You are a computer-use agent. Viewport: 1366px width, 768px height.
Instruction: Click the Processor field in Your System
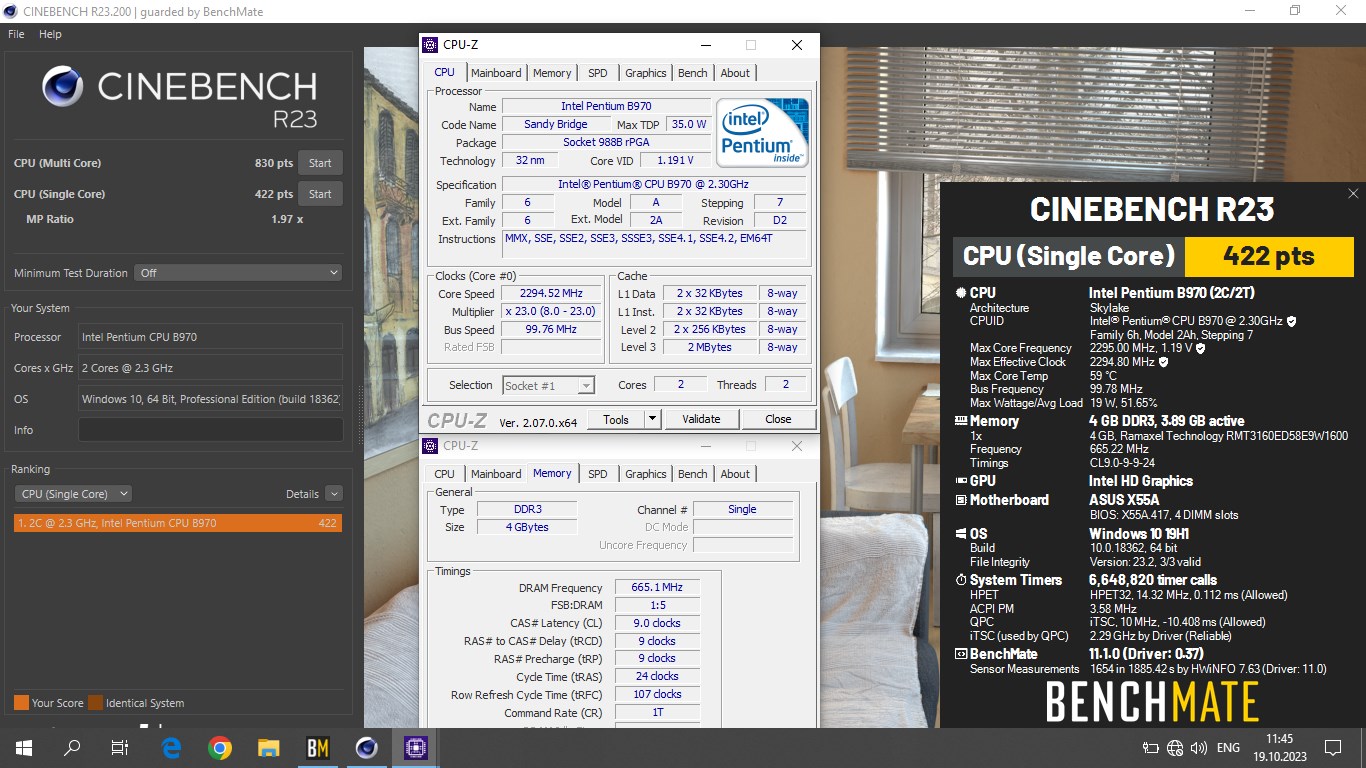(x=210, y=337)
